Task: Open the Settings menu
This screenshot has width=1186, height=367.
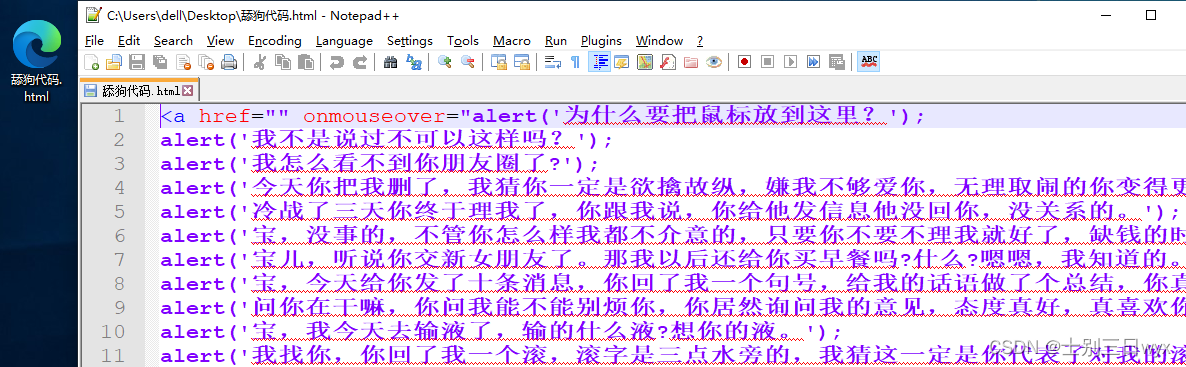Action: click(x=410, y=41)
